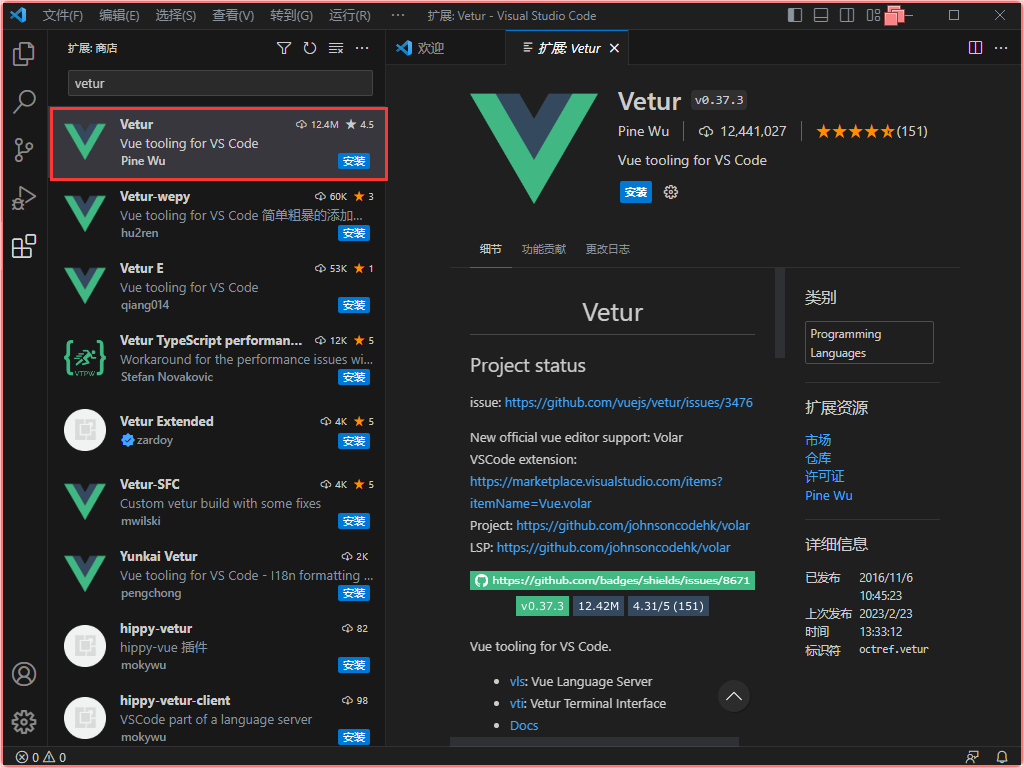Click the scroll to top arrow button

click(x=734, y=696)
